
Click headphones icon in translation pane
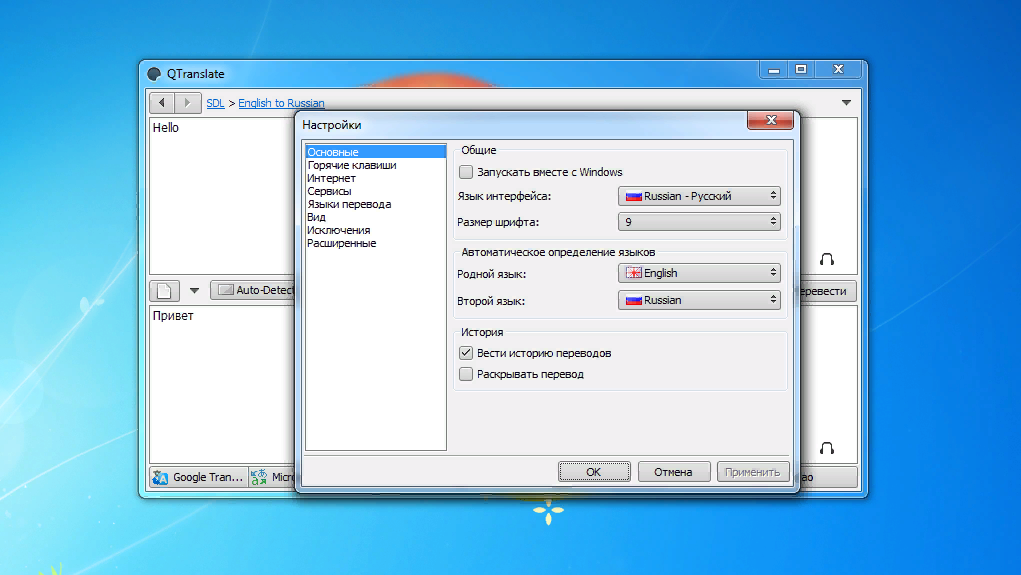(x=827, y=448)
